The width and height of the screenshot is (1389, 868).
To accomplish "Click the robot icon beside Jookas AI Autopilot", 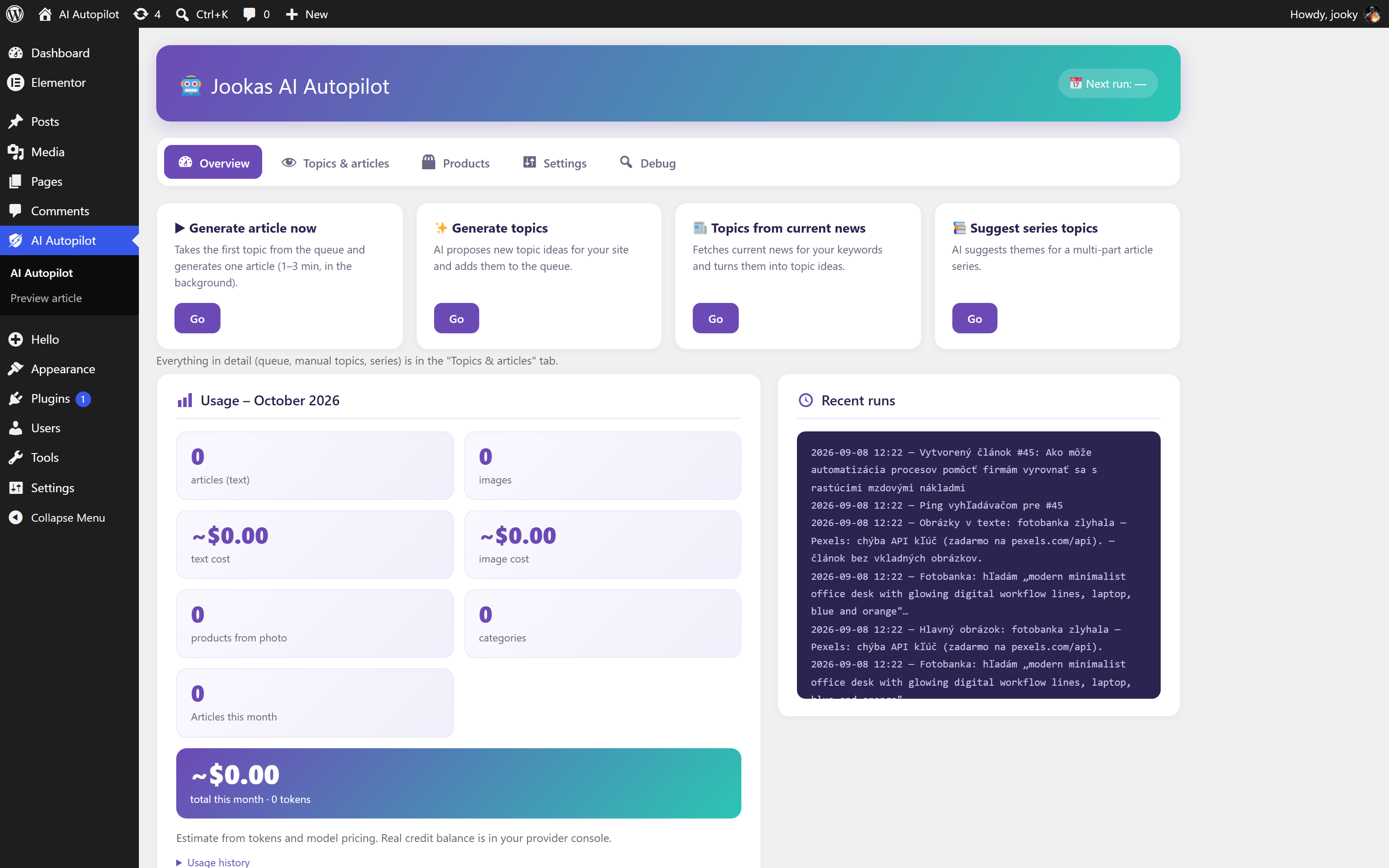I will coord(191,86).
